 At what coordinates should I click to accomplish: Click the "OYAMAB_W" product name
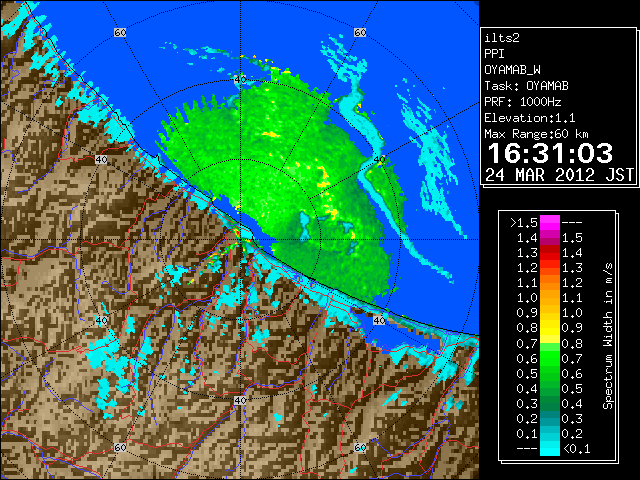click(x=512, y=70)
